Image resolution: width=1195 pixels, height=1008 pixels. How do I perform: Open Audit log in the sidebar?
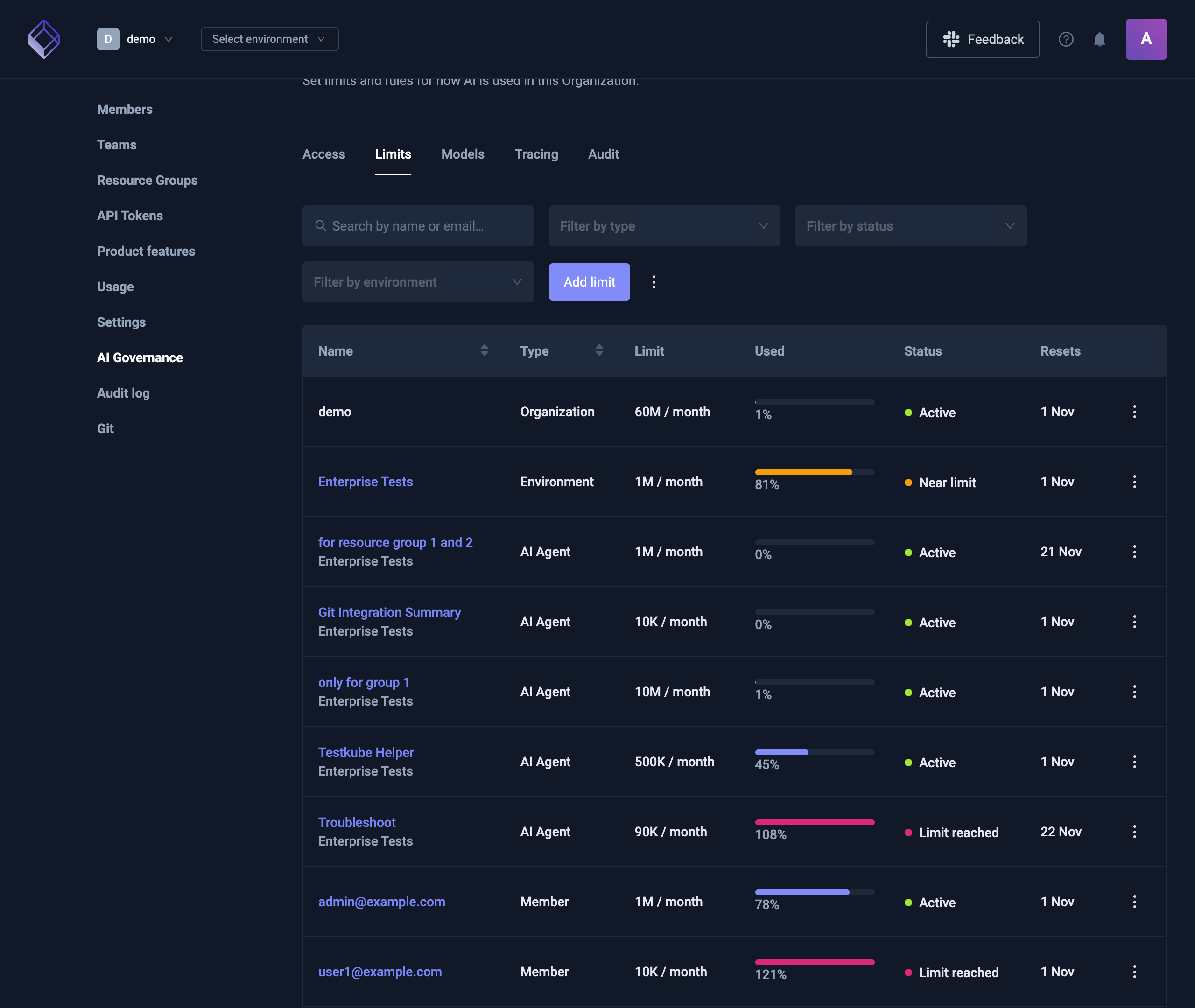pyautogui.click(x=123, y=393)
